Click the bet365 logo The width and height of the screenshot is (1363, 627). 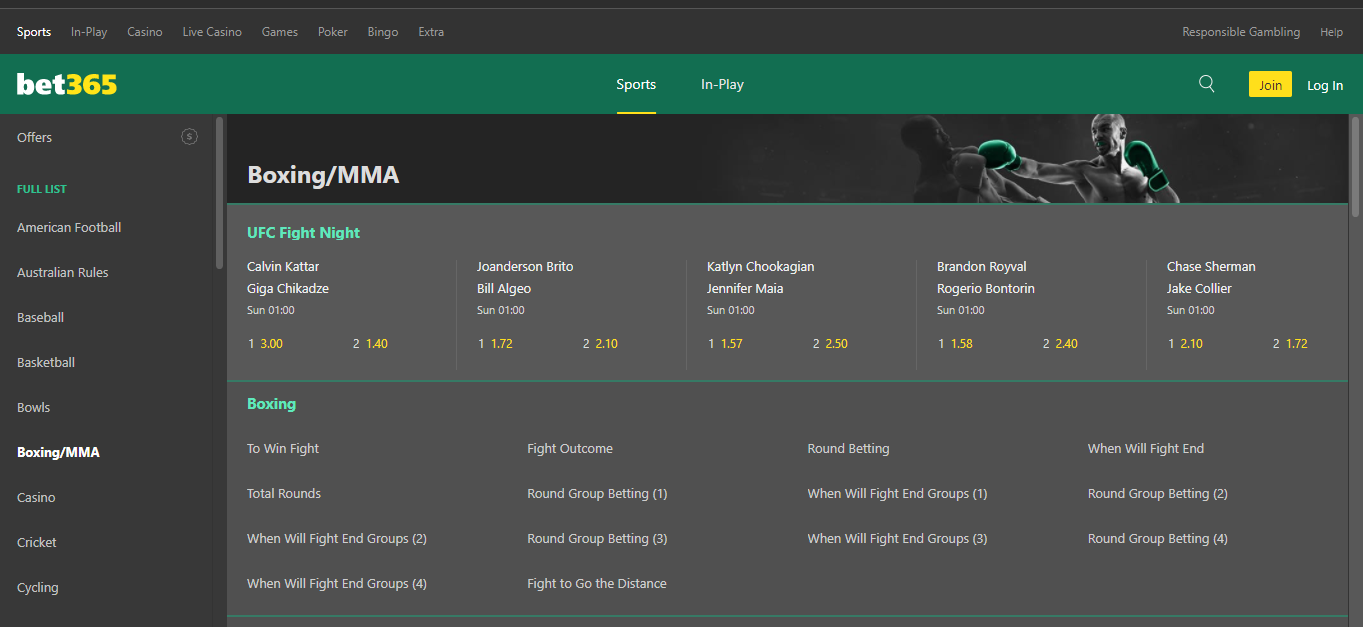(66, 84)
